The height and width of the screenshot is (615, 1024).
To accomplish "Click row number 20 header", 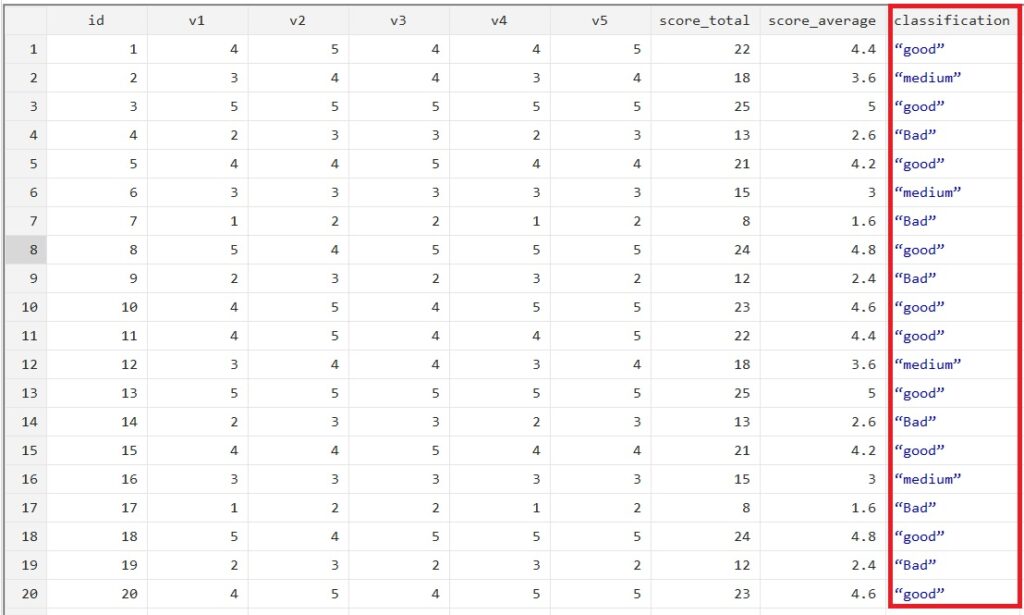I will point(23,594).
